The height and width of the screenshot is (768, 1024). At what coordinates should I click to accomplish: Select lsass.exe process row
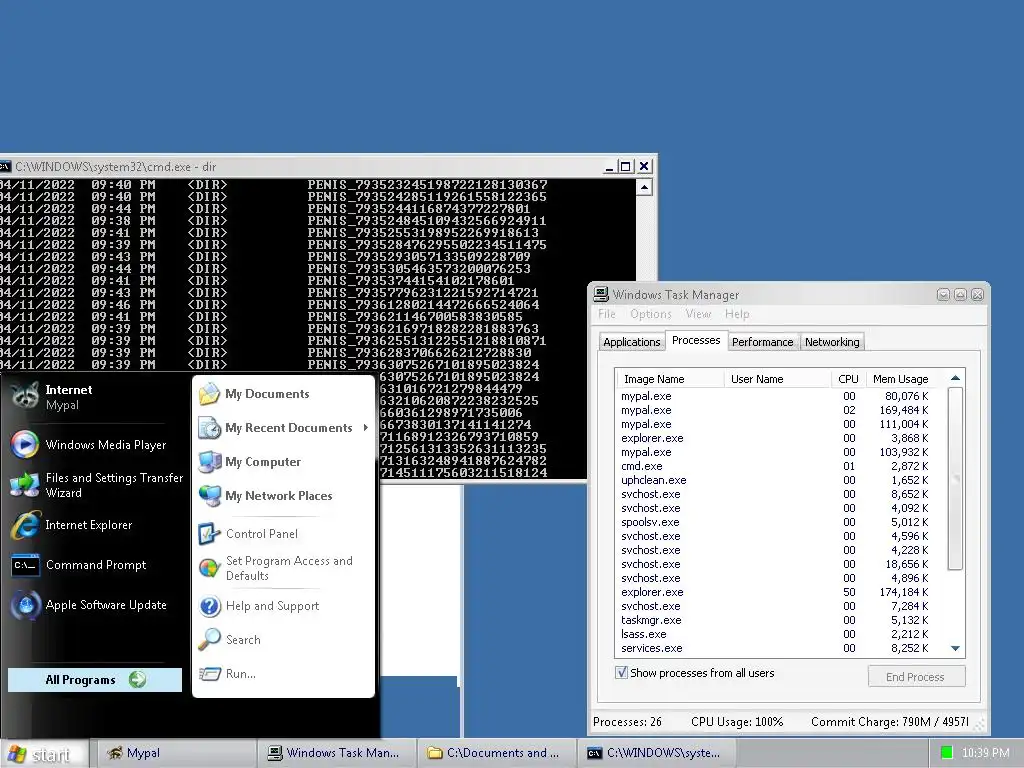point(780,634)
